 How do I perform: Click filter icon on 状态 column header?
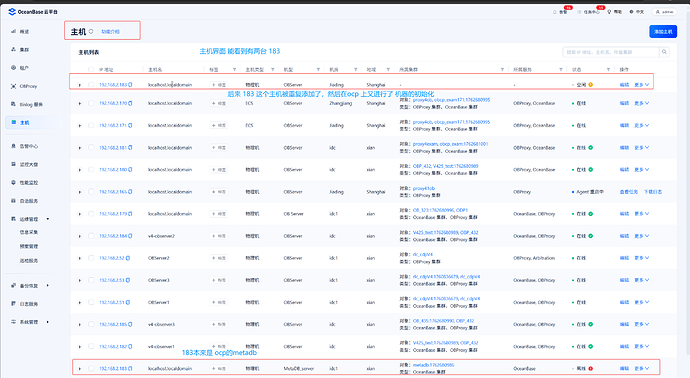point(608,70)
